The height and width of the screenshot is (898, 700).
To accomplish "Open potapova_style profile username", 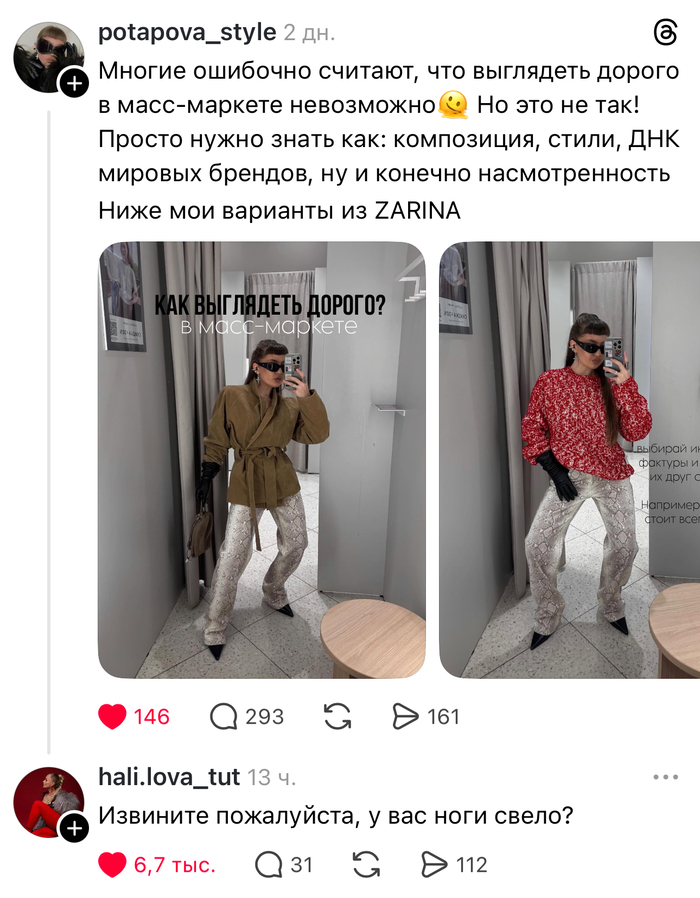I will click(187, 33).
